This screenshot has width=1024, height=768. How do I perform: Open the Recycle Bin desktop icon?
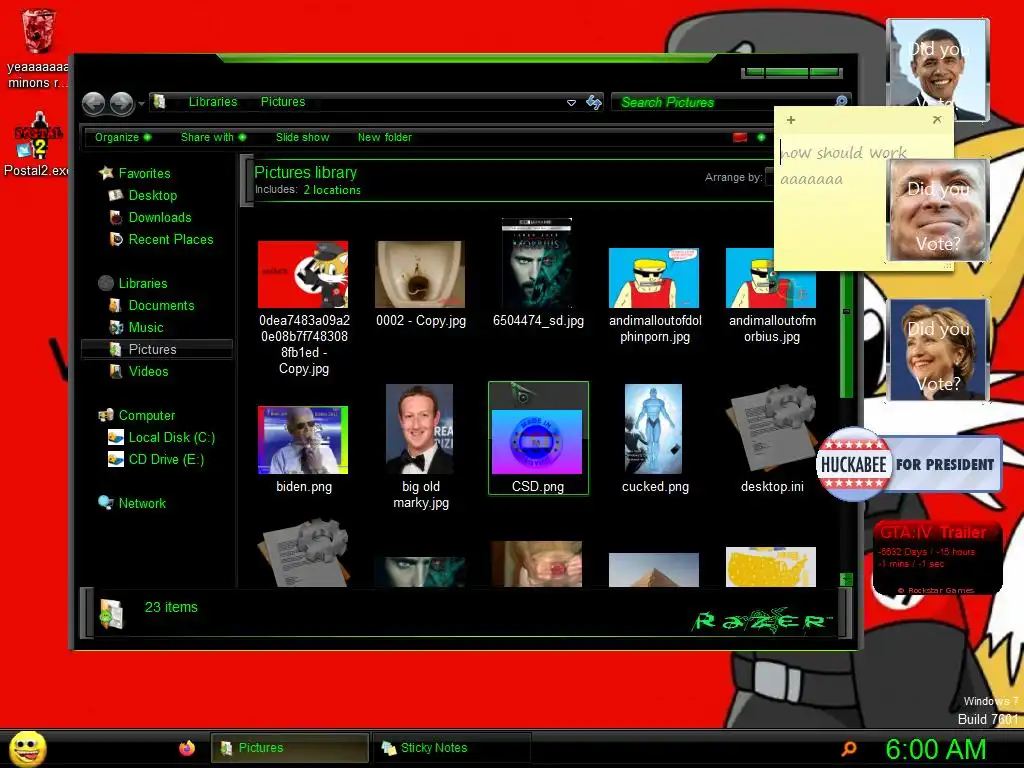(37, 49)
